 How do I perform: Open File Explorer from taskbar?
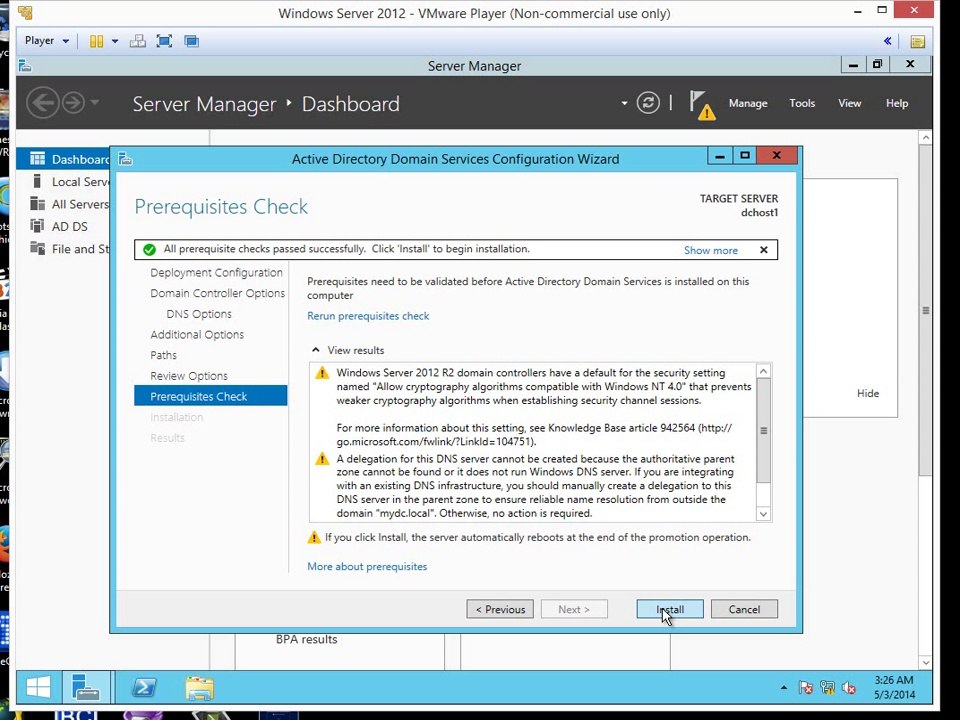[x=200, y=687]
